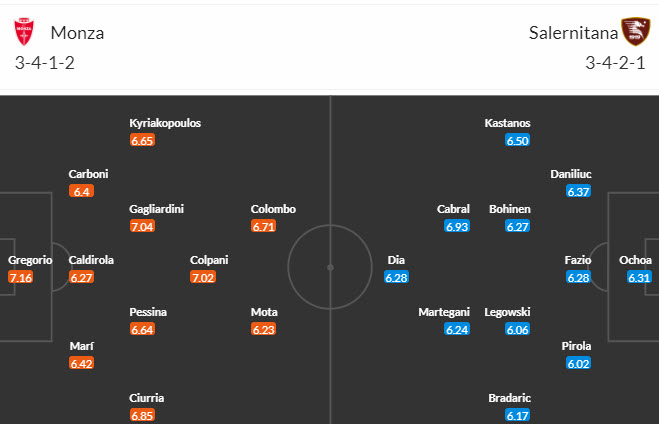The height and width of the screenshot is (424, 659).
Task: Select Gagliardini's 7.04 rating badge
Action: [x=142, y=227]
